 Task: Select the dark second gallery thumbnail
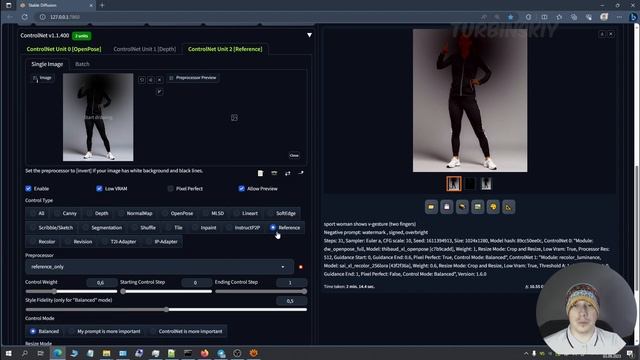point(470,184)
